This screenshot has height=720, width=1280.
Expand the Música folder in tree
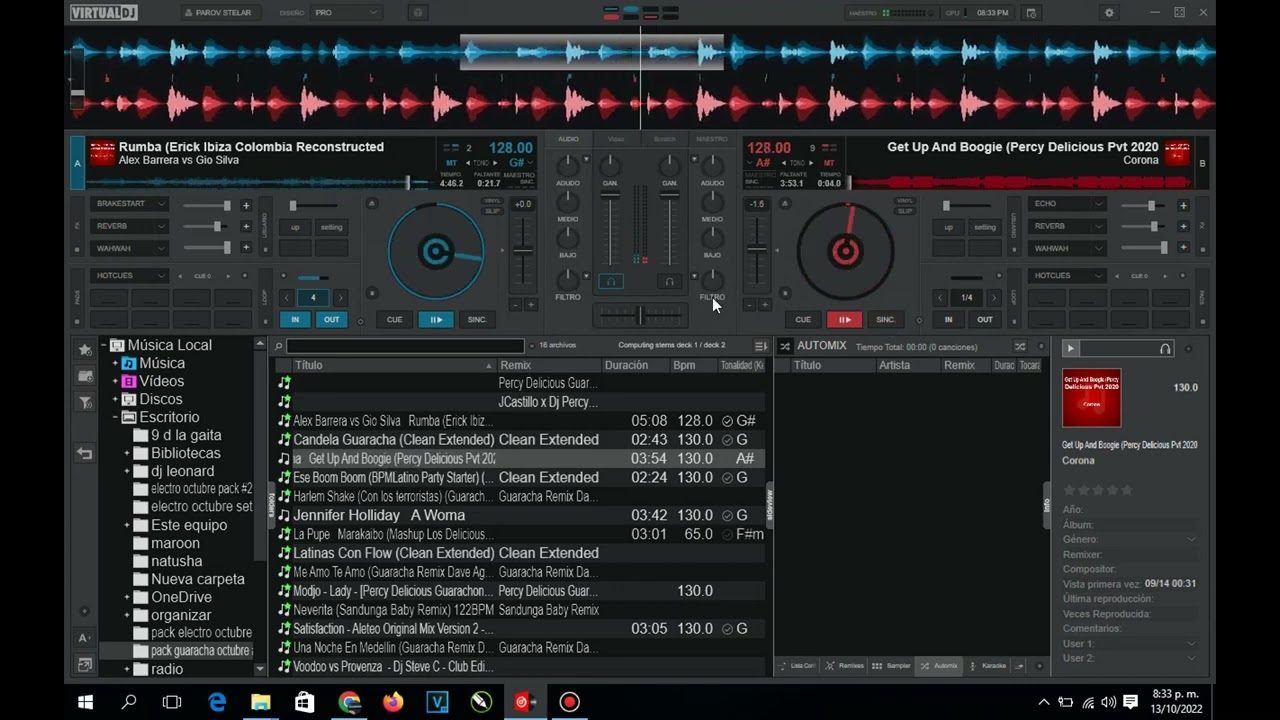pos(116,363)
